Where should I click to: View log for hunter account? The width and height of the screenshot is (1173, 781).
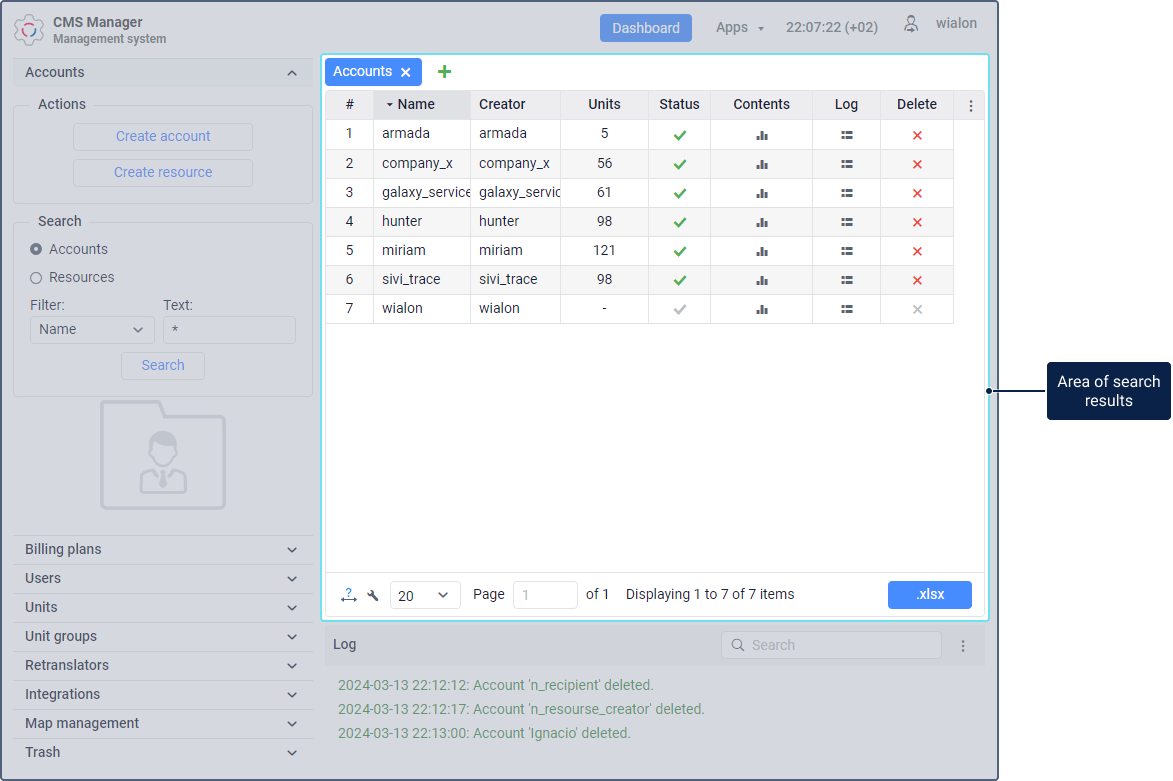point(847,222)
